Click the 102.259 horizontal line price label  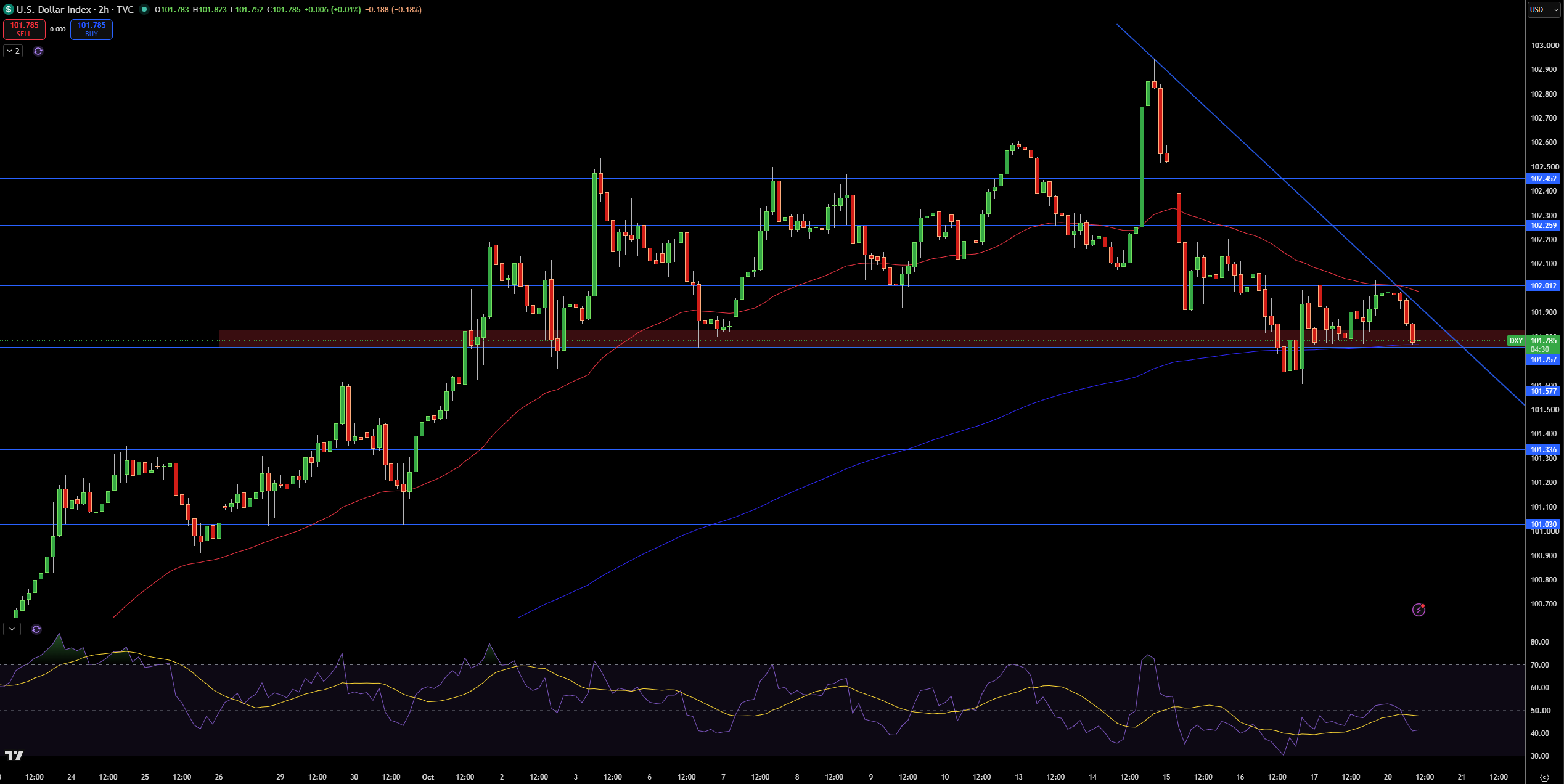[x=1544, y=226]
